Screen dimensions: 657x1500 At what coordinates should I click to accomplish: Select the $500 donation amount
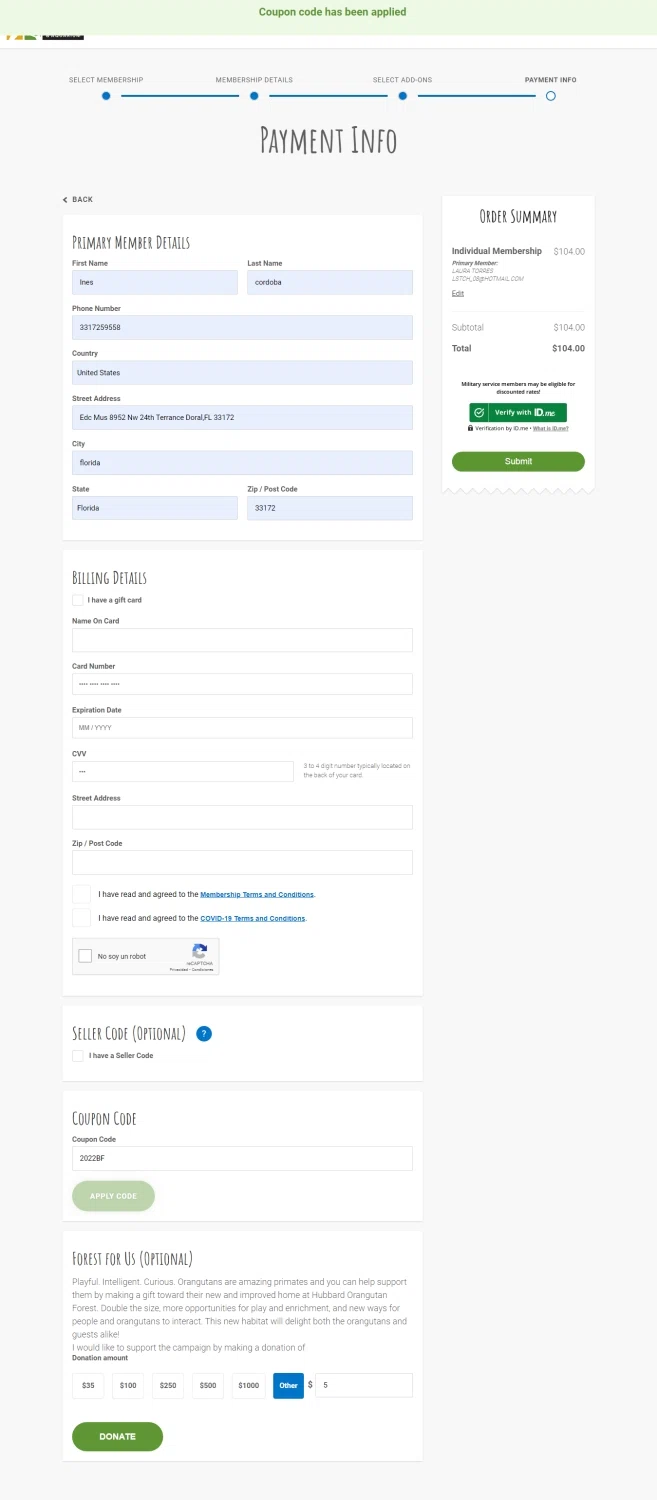coord(208,1385)
